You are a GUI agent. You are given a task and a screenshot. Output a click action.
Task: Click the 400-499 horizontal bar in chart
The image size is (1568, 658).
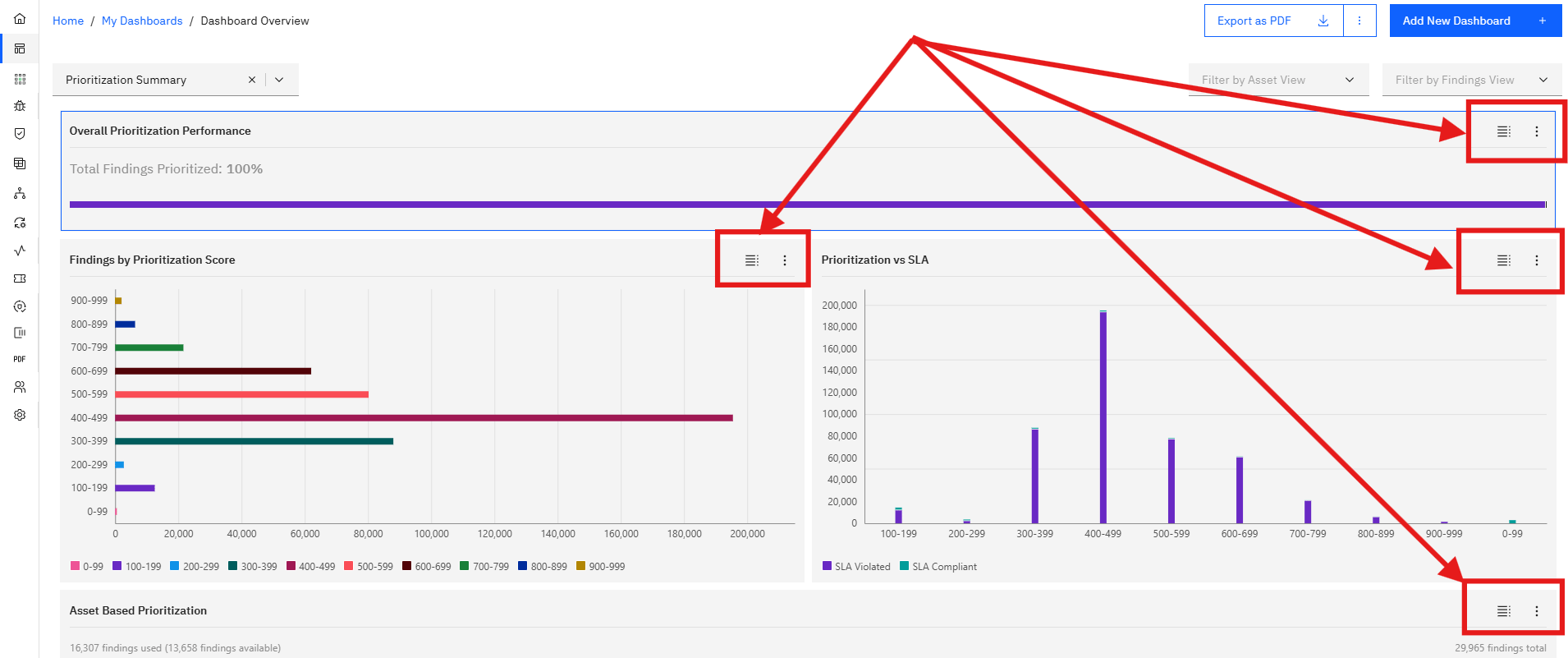424,418
